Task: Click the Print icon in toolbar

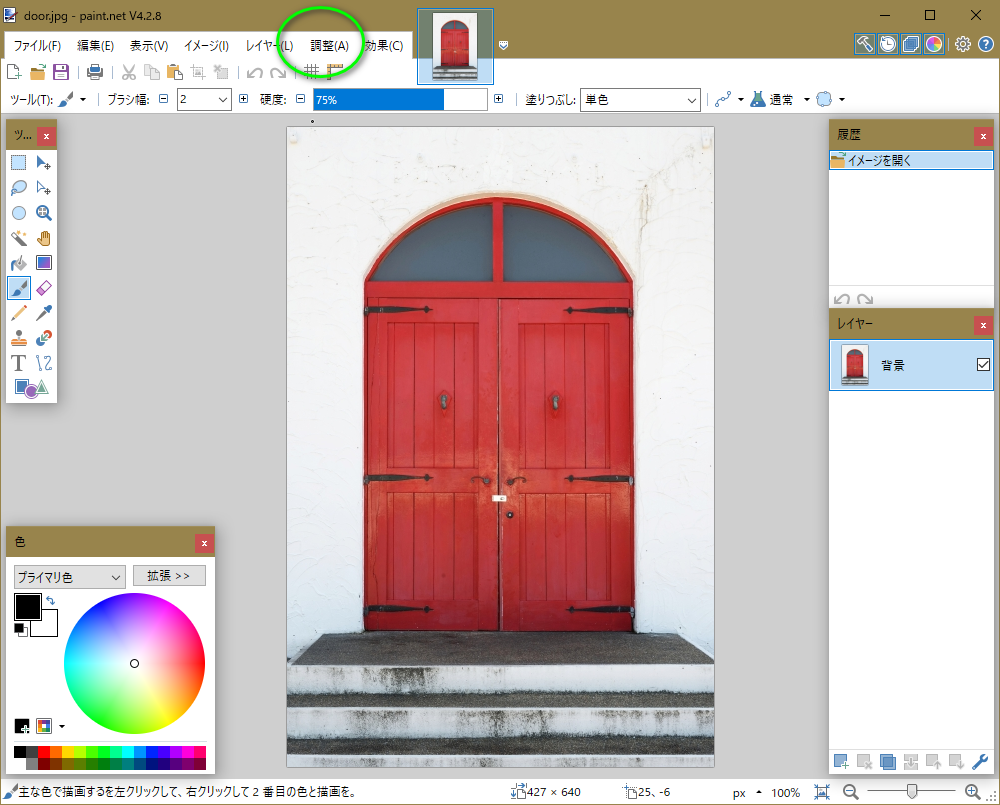Action: 95,72
